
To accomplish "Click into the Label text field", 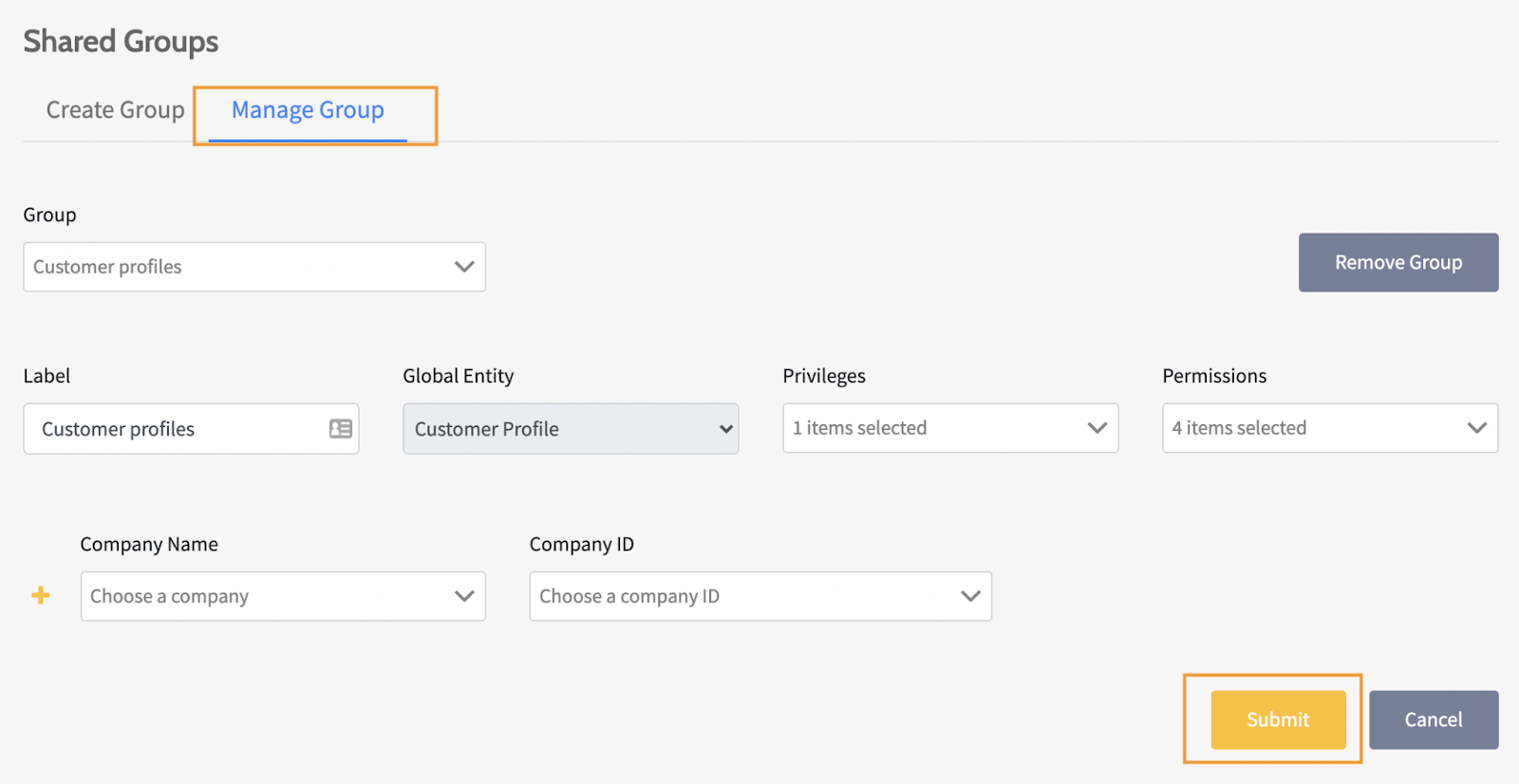I will (176, 429).
